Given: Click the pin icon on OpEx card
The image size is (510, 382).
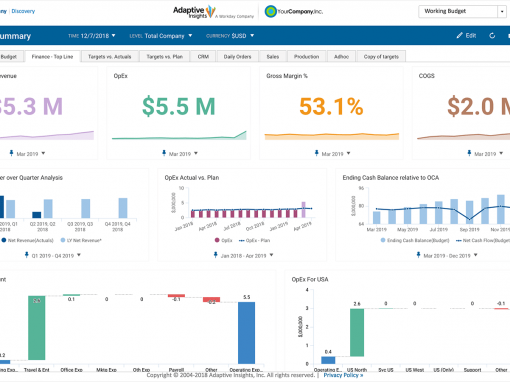Looking at the screenshot, I should [x=164, y=153].
